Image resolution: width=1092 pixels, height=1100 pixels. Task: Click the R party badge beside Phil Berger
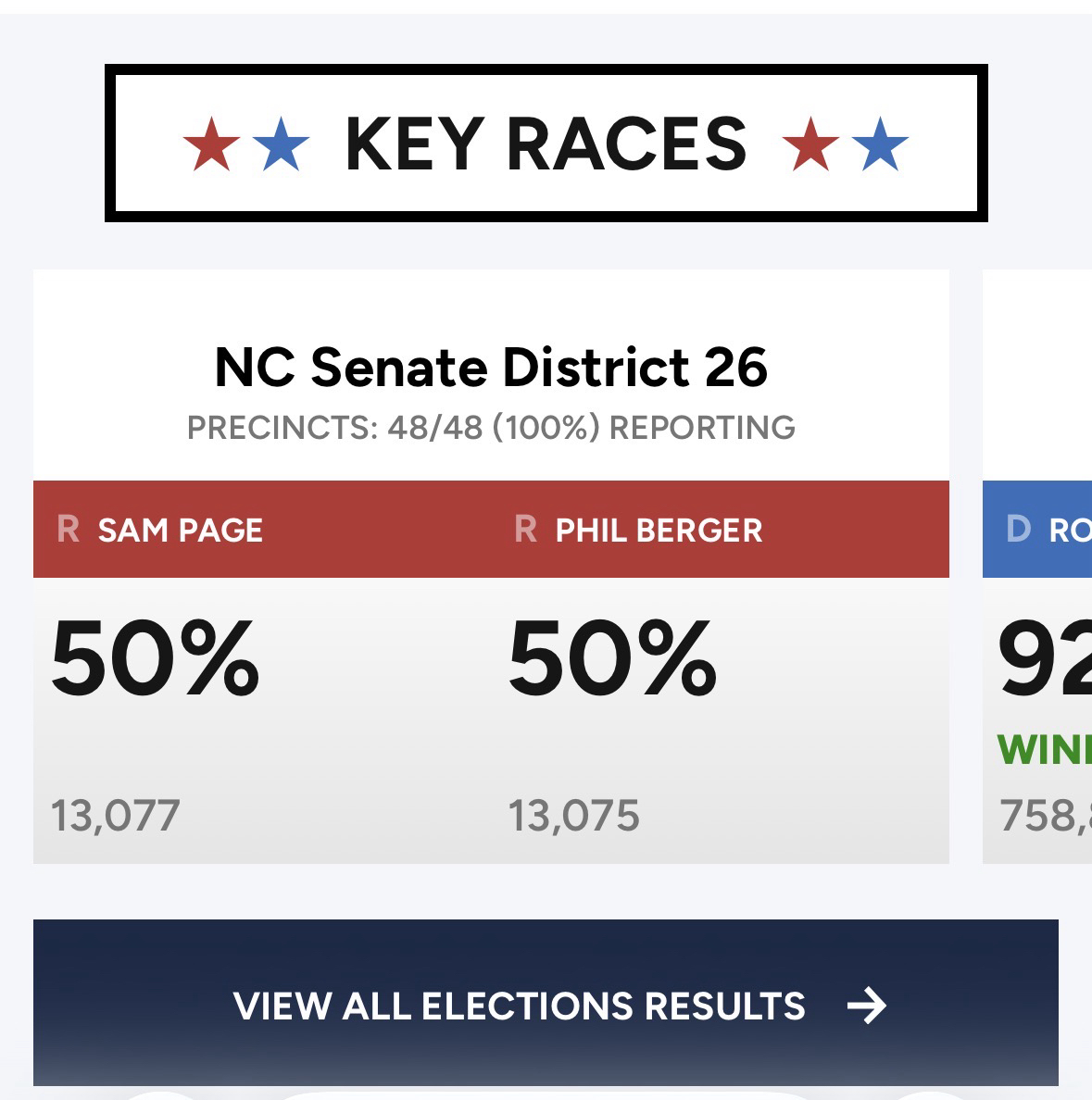click(x=525, y=530)
